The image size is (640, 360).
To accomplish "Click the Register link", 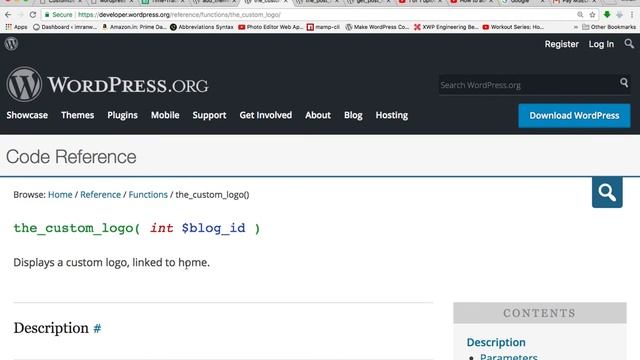I will coord(562,44).
